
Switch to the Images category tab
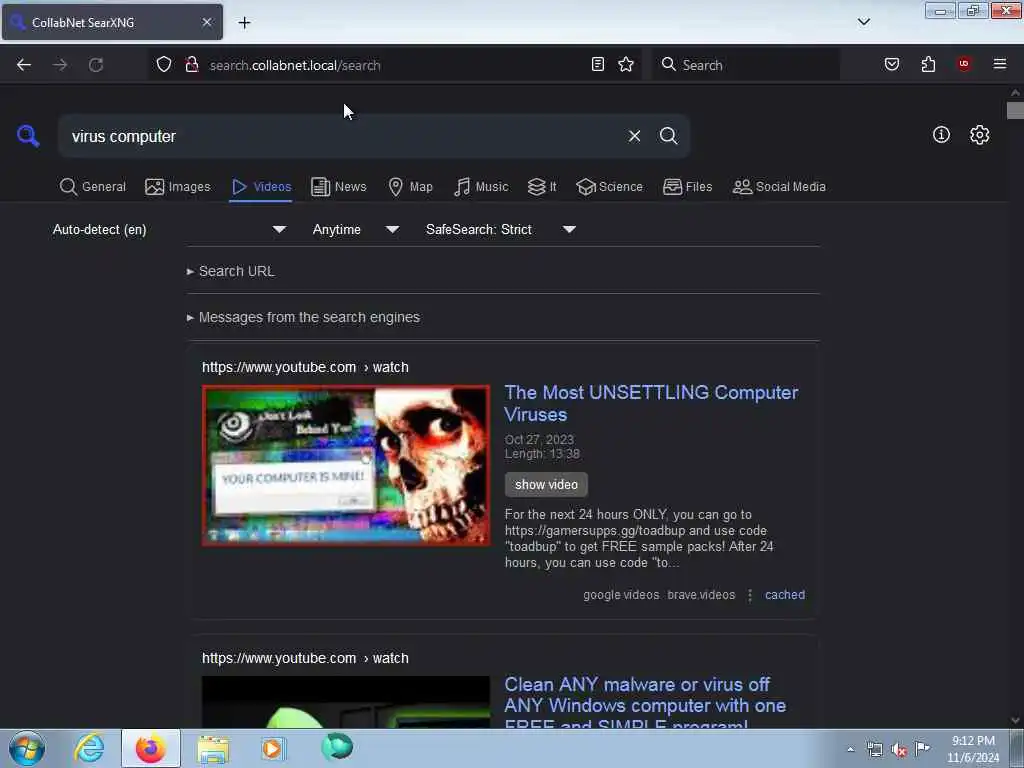tap(178, 187)
